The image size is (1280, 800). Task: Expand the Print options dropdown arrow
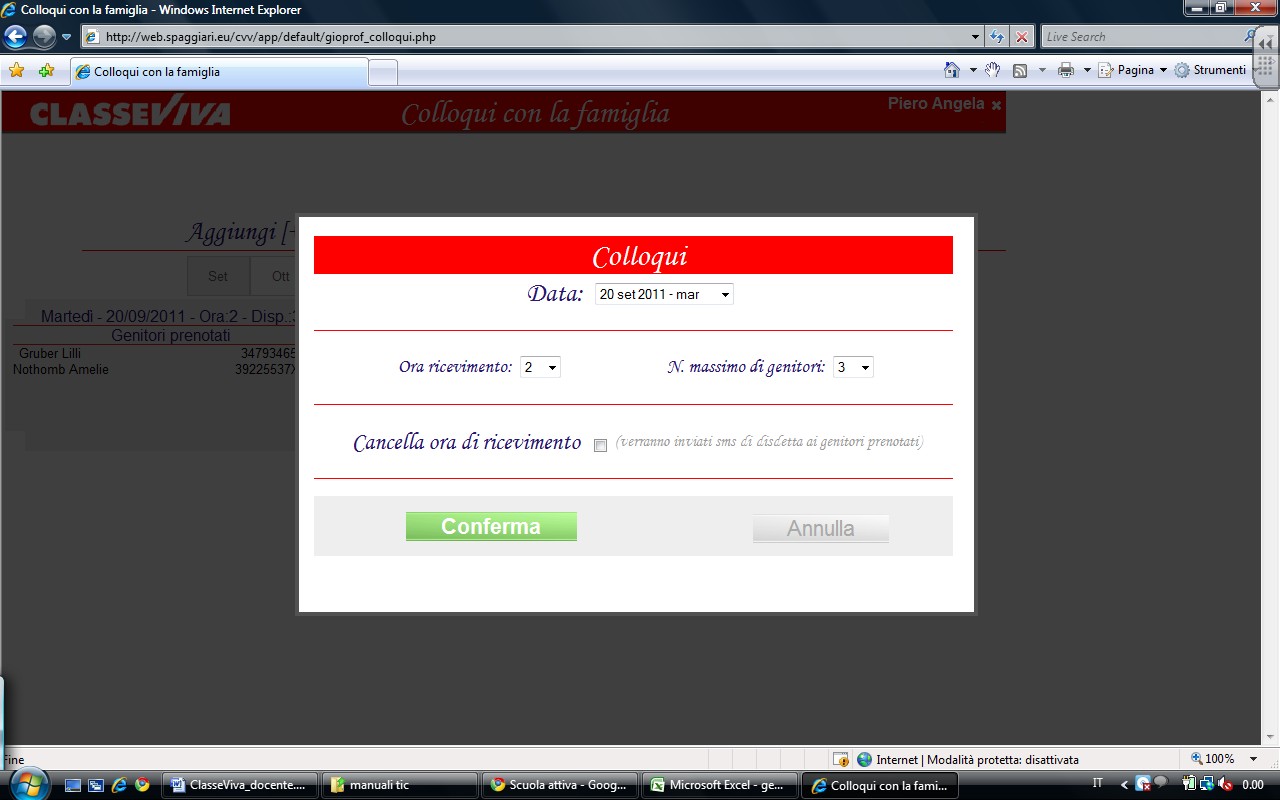coord(1087,70)
